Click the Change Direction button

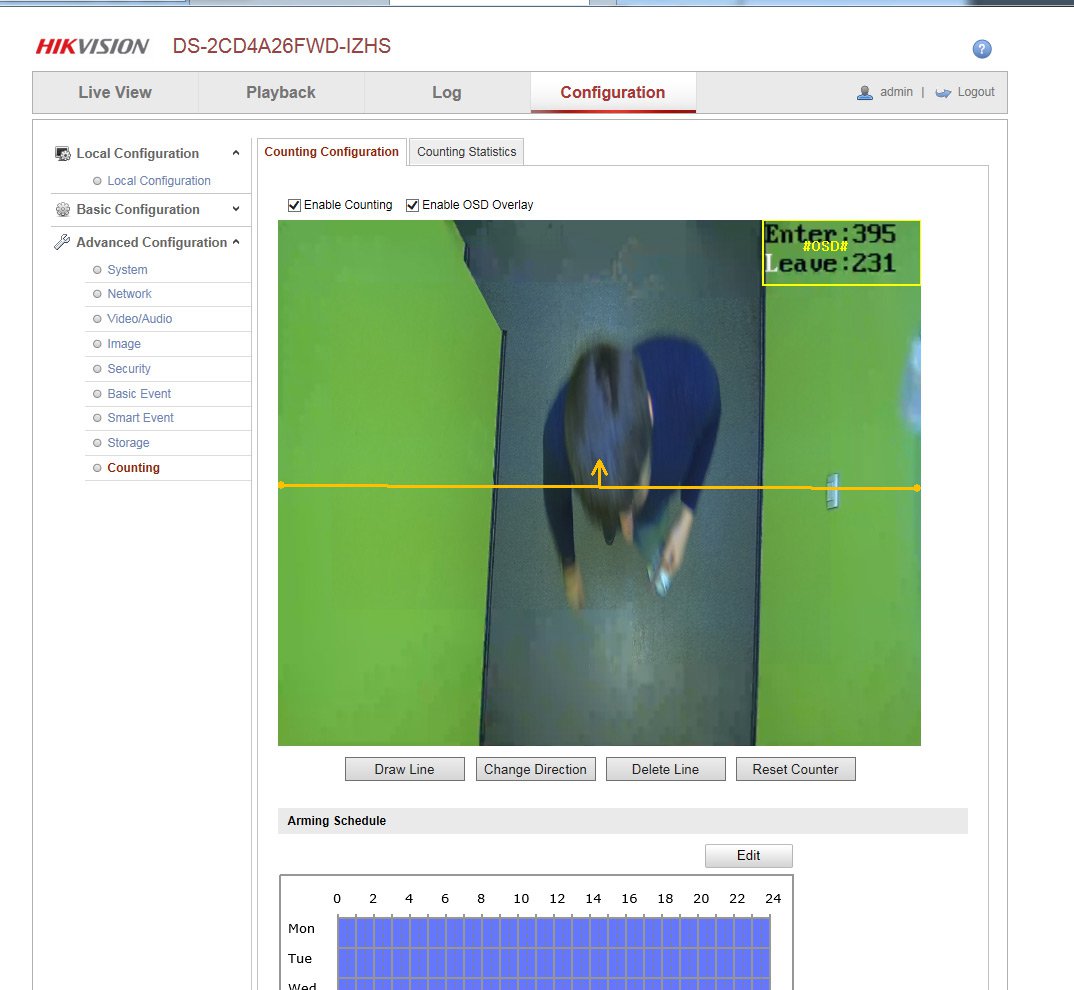(535, 769)
